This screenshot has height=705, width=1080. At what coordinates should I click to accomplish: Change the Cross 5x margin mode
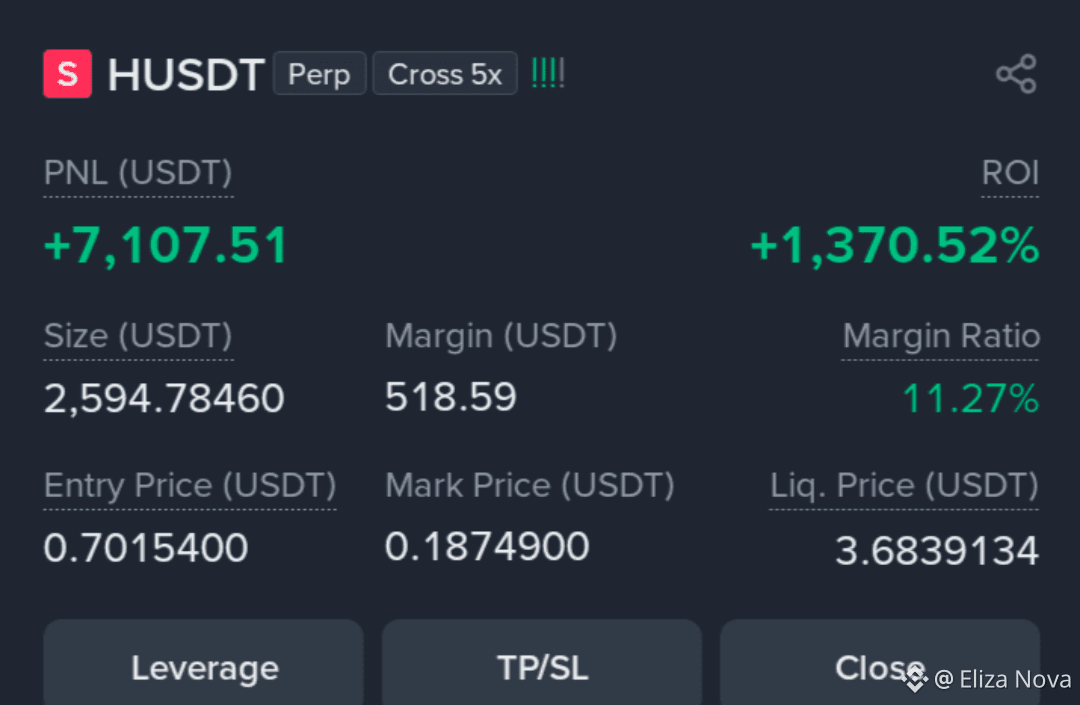pyautogui.click(x=445, y=74)
